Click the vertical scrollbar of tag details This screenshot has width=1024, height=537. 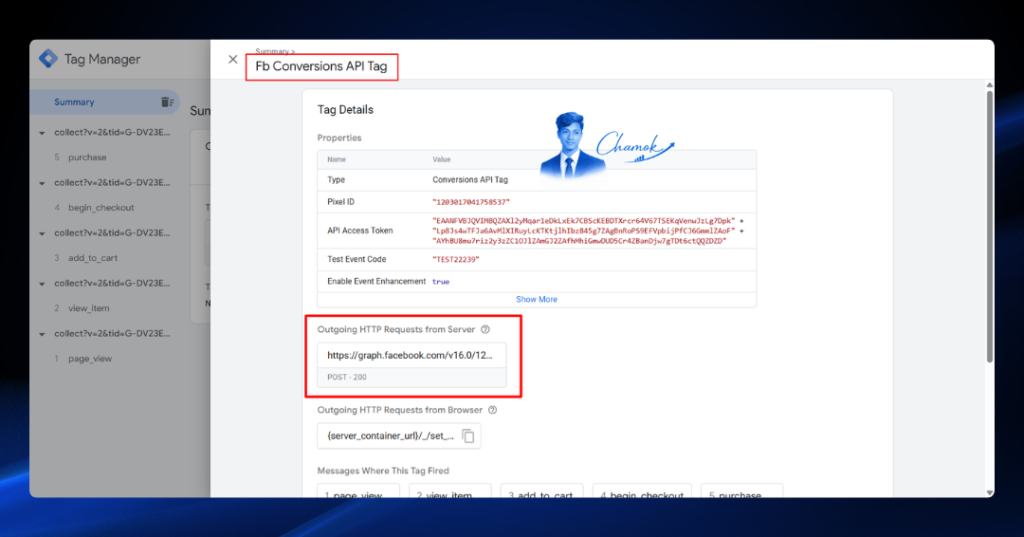coord(989,225)
